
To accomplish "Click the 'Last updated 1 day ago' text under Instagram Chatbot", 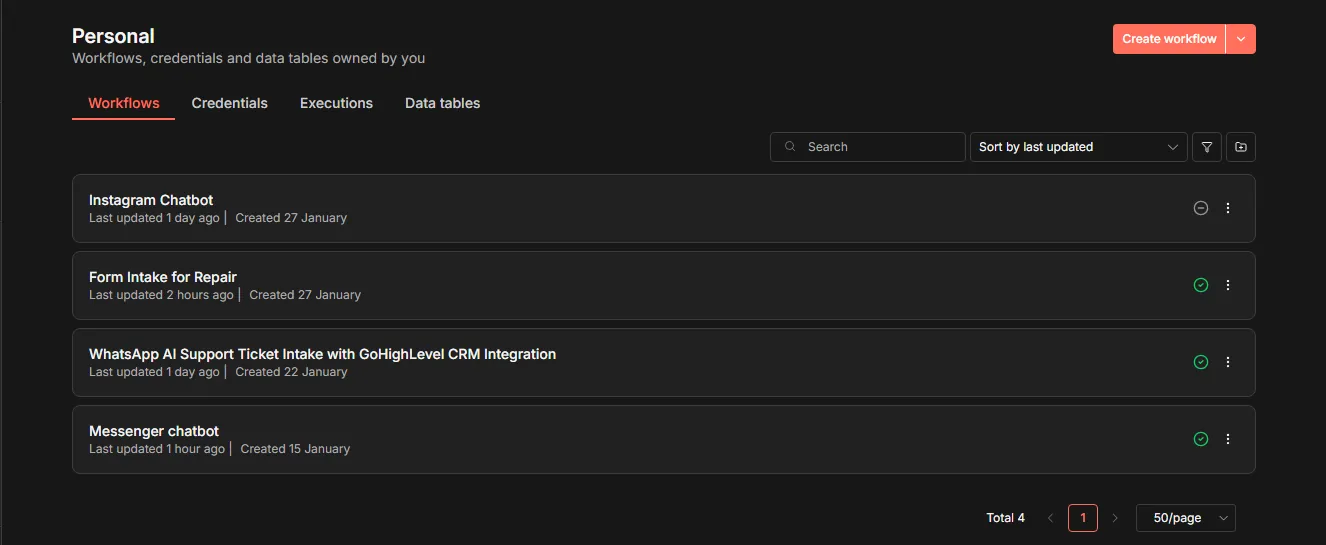I will [154, 218].
